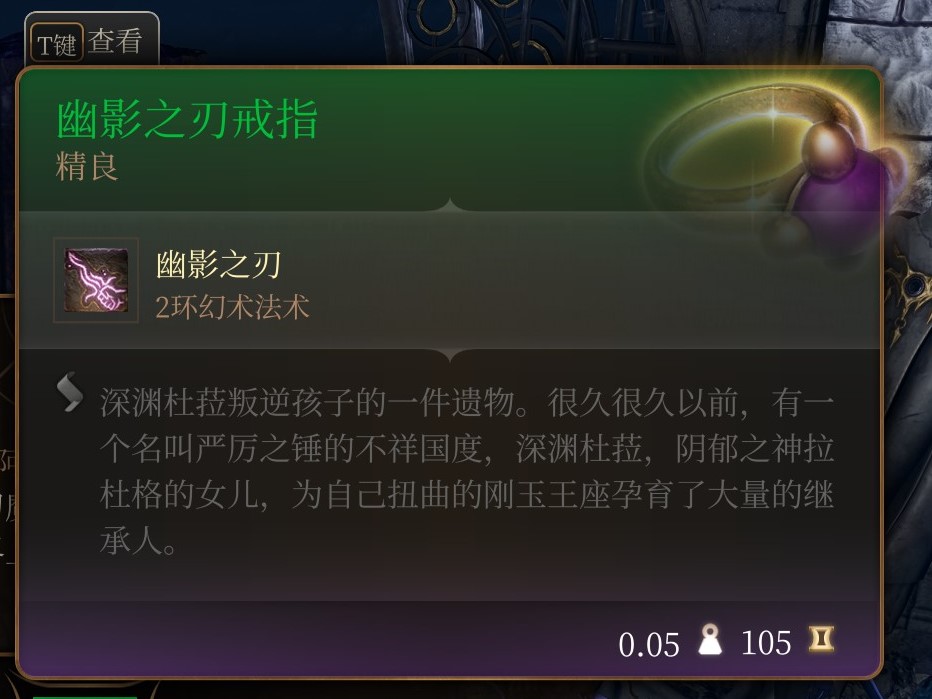Image resolution: width=932 pixels, height=699 pixels.
Task: Click the 幽影之刃 spell icon
Action: [x=96, y=280]
